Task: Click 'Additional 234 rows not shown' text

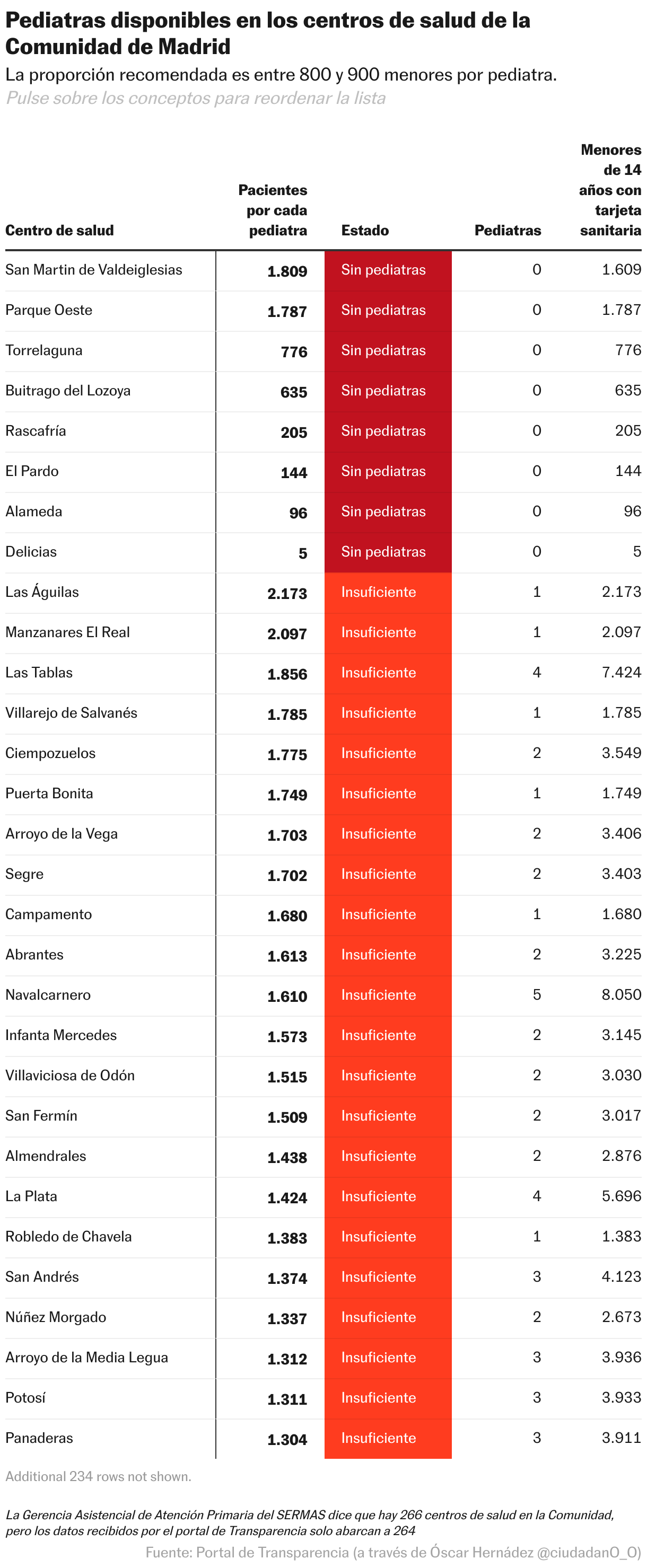Action: [98, 1476]
